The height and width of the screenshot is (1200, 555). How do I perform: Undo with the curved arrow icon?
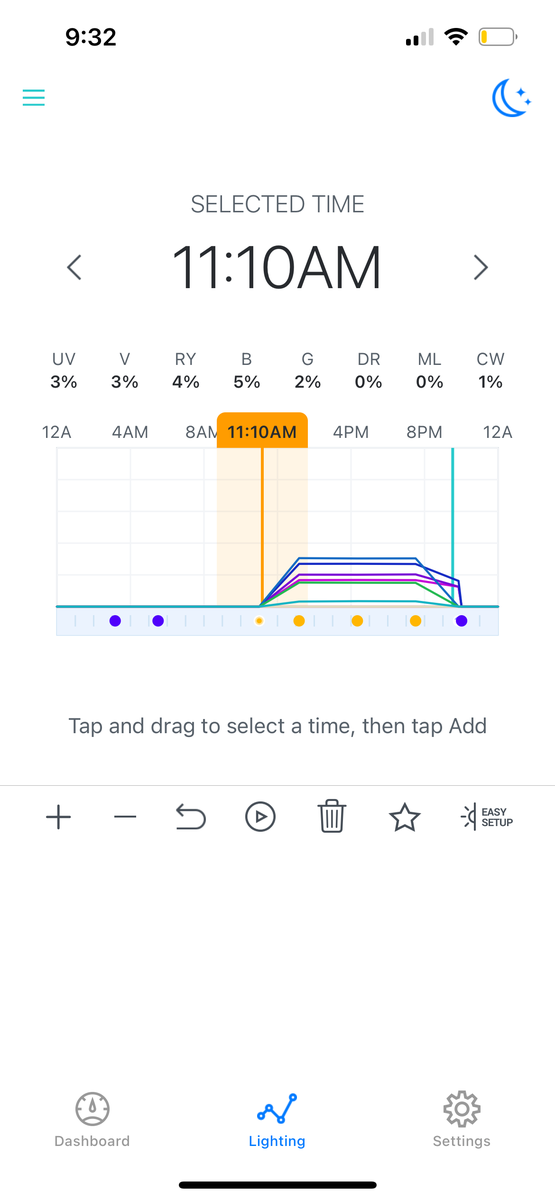[190, 818]
